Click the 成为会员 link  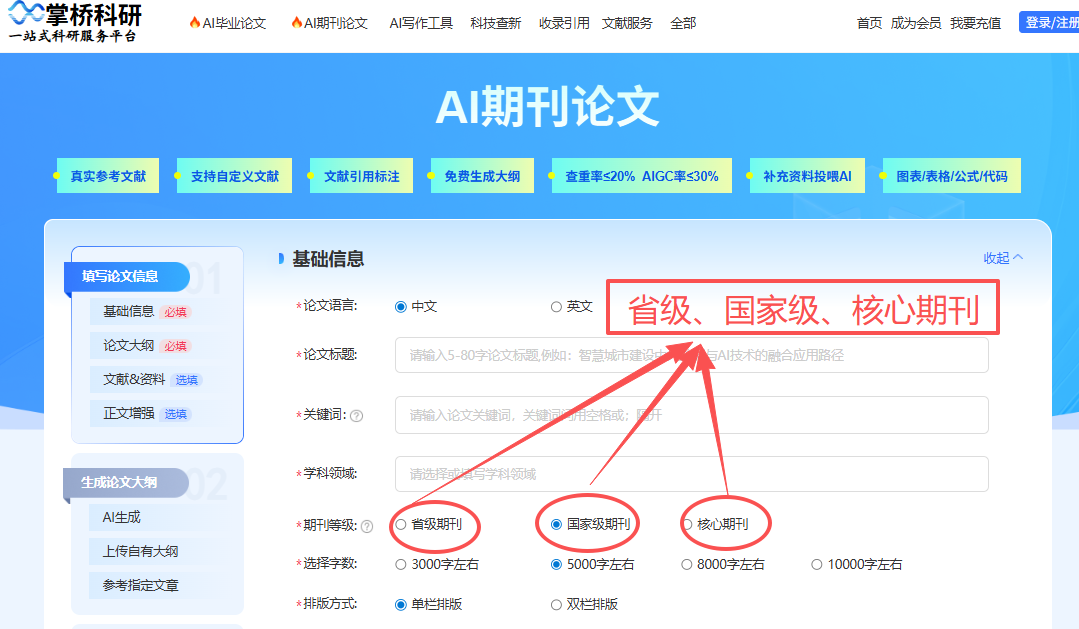(x=916, y=23)
